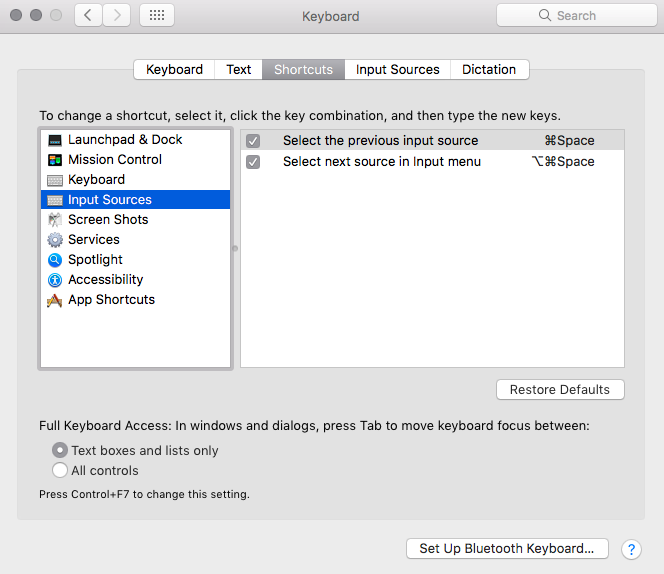Open help with the question mark button
The width and height of the screenshot is (664, 574).
(631, 549)
